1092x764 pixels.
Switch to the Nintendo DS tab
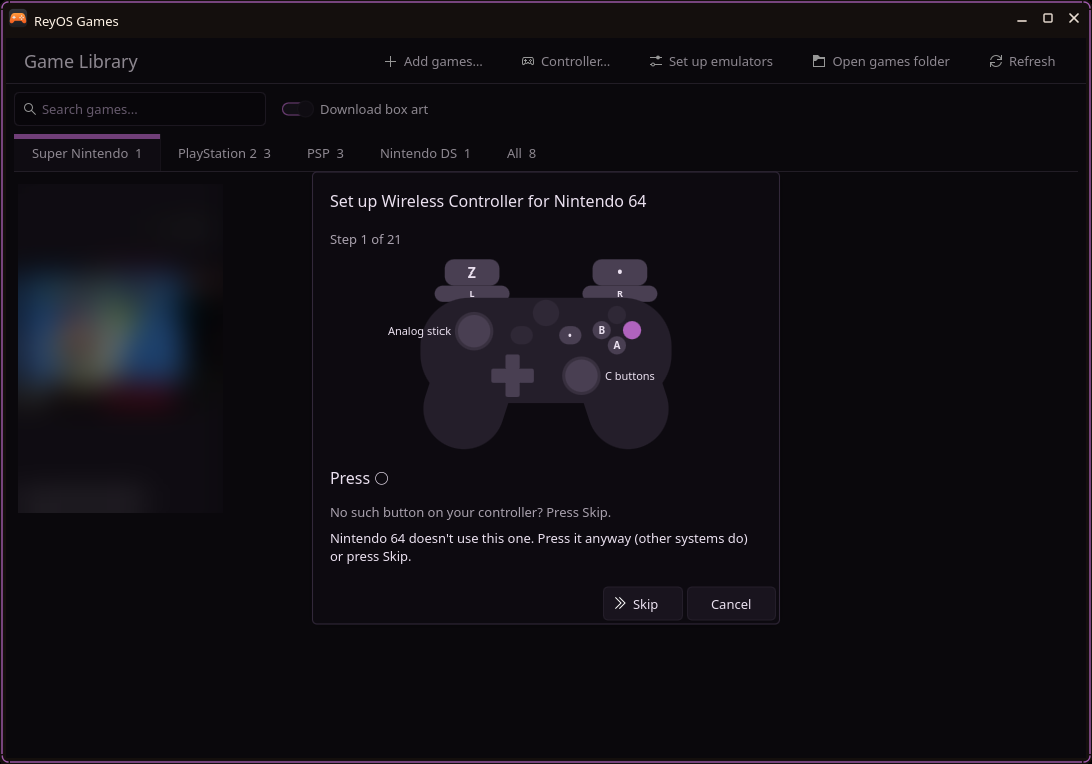(425, 153)
